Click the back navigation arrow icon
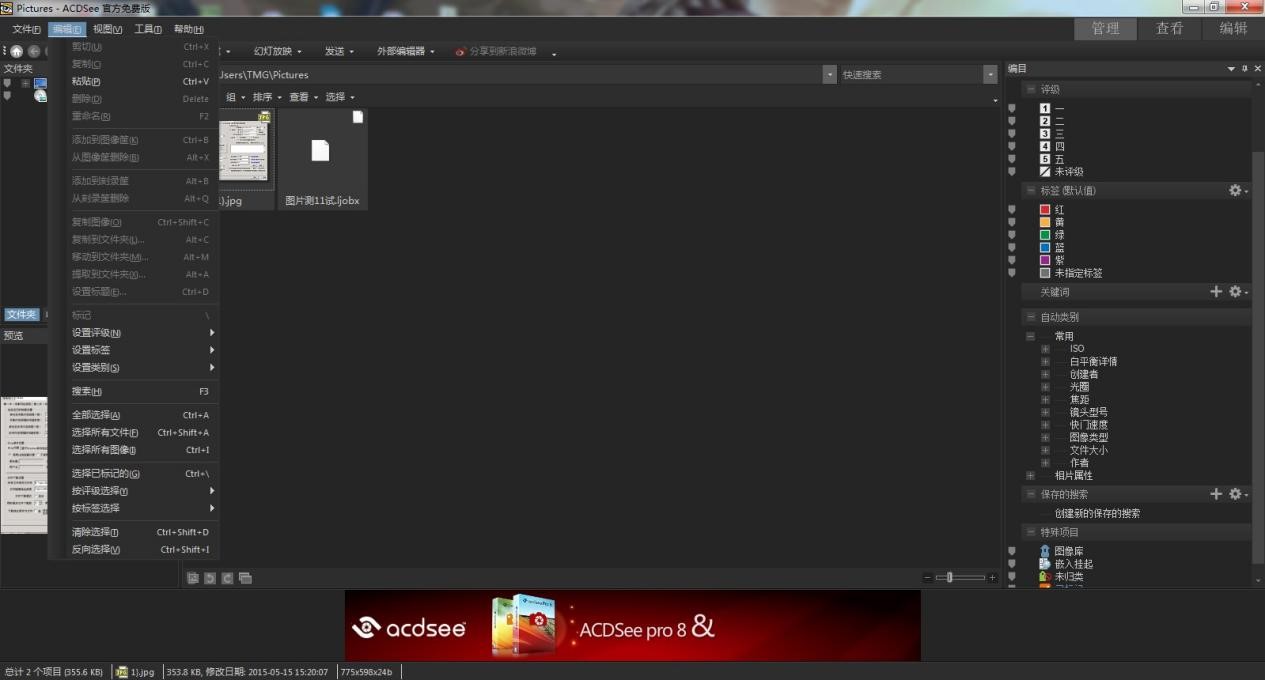 [32, 51]
